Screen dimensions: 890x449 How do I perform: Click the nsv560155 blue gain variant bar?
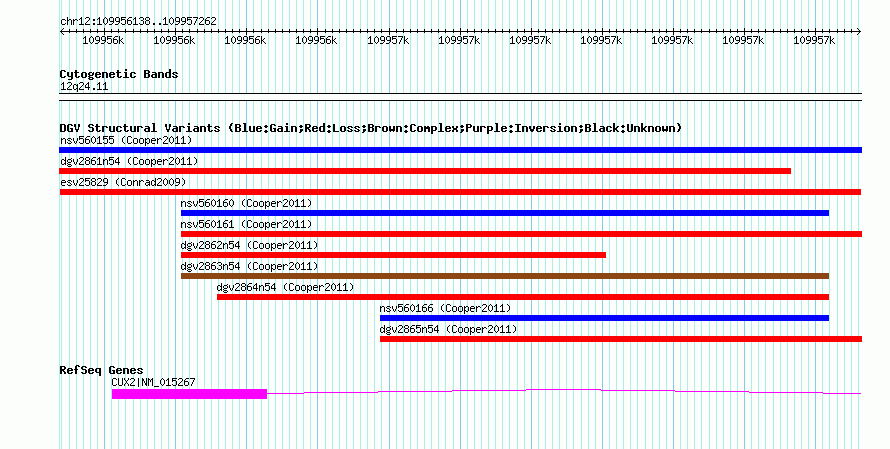(460, 150)
